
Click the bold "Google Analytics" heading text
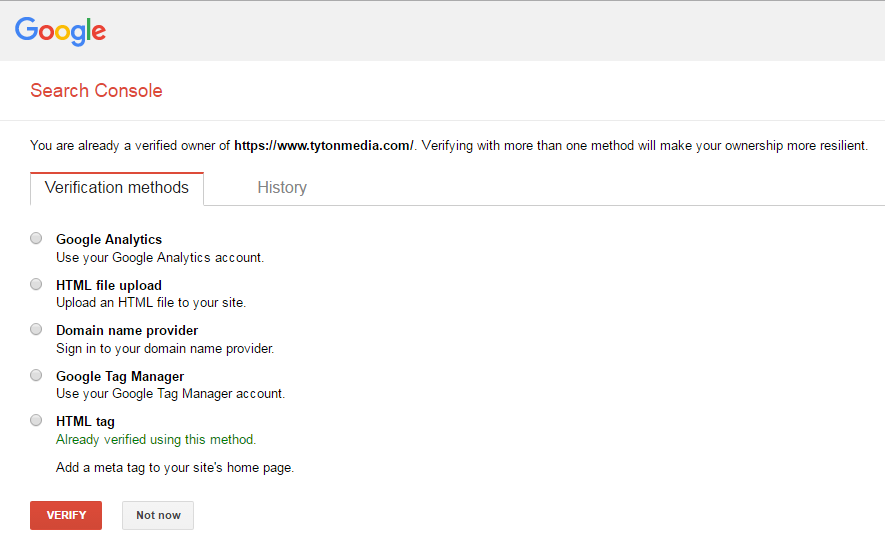coord(109,240)
